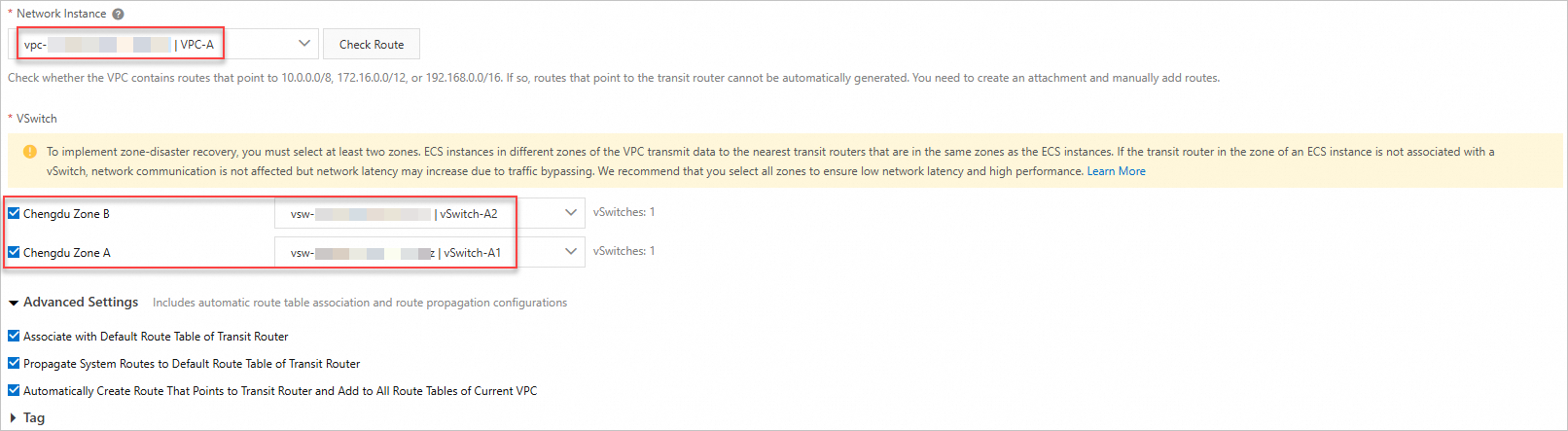Click the vSwitch-A1 selection field

click(x=430, y=252)
